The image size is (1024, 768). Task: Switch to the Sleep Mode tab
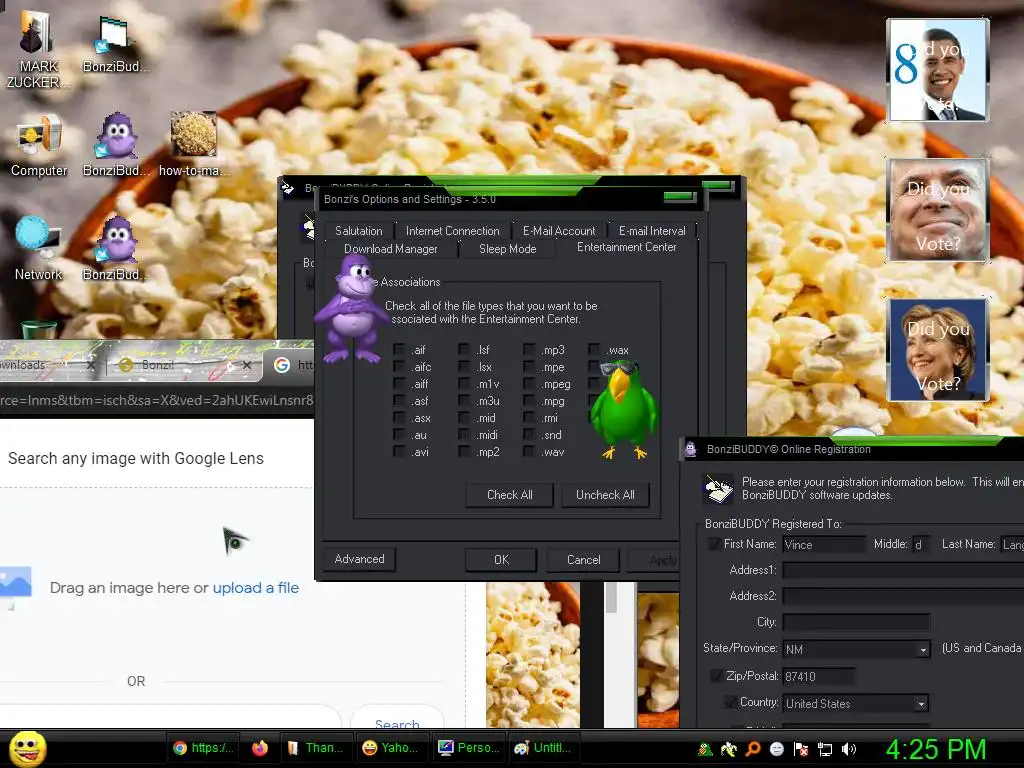(507, 249)
